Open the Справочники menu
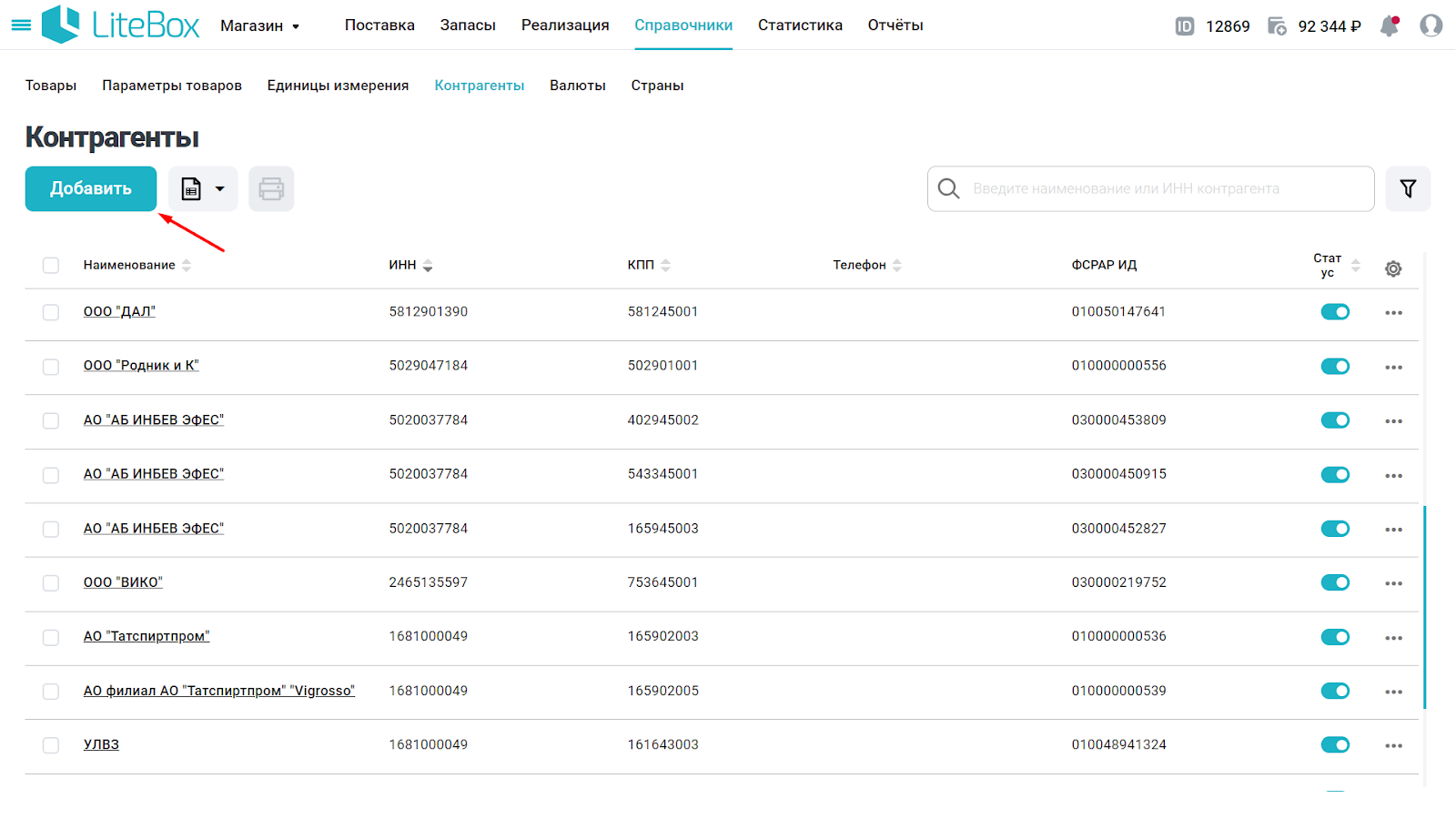1456x819 pixels. 683,25
